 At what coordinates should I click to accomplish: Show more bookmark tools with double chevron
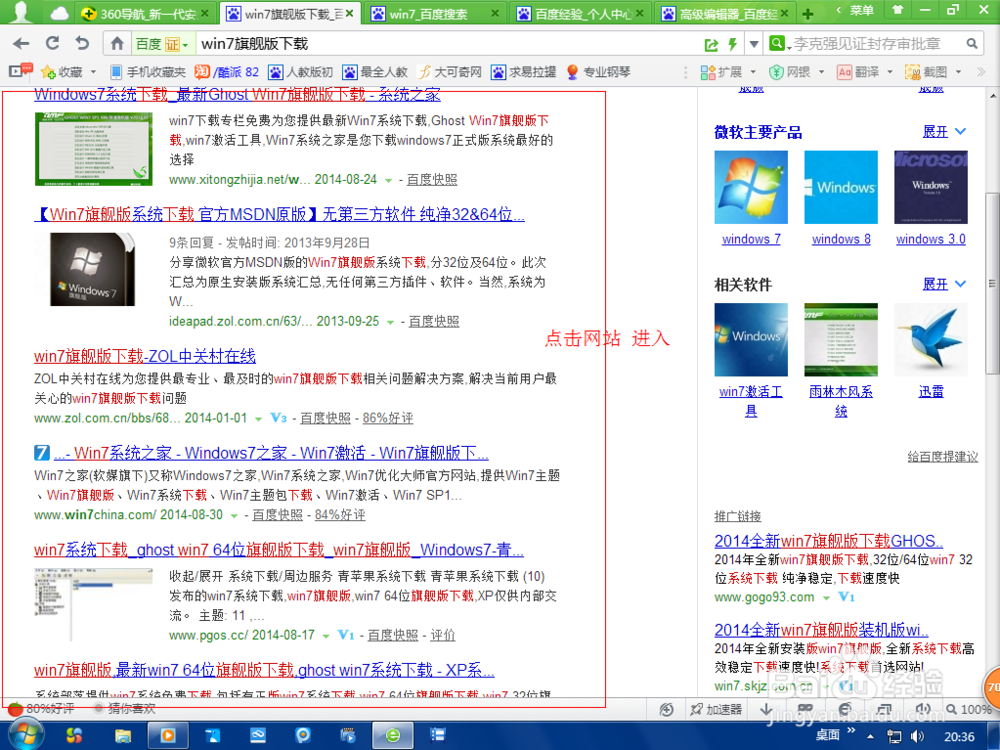pos(981,71)
